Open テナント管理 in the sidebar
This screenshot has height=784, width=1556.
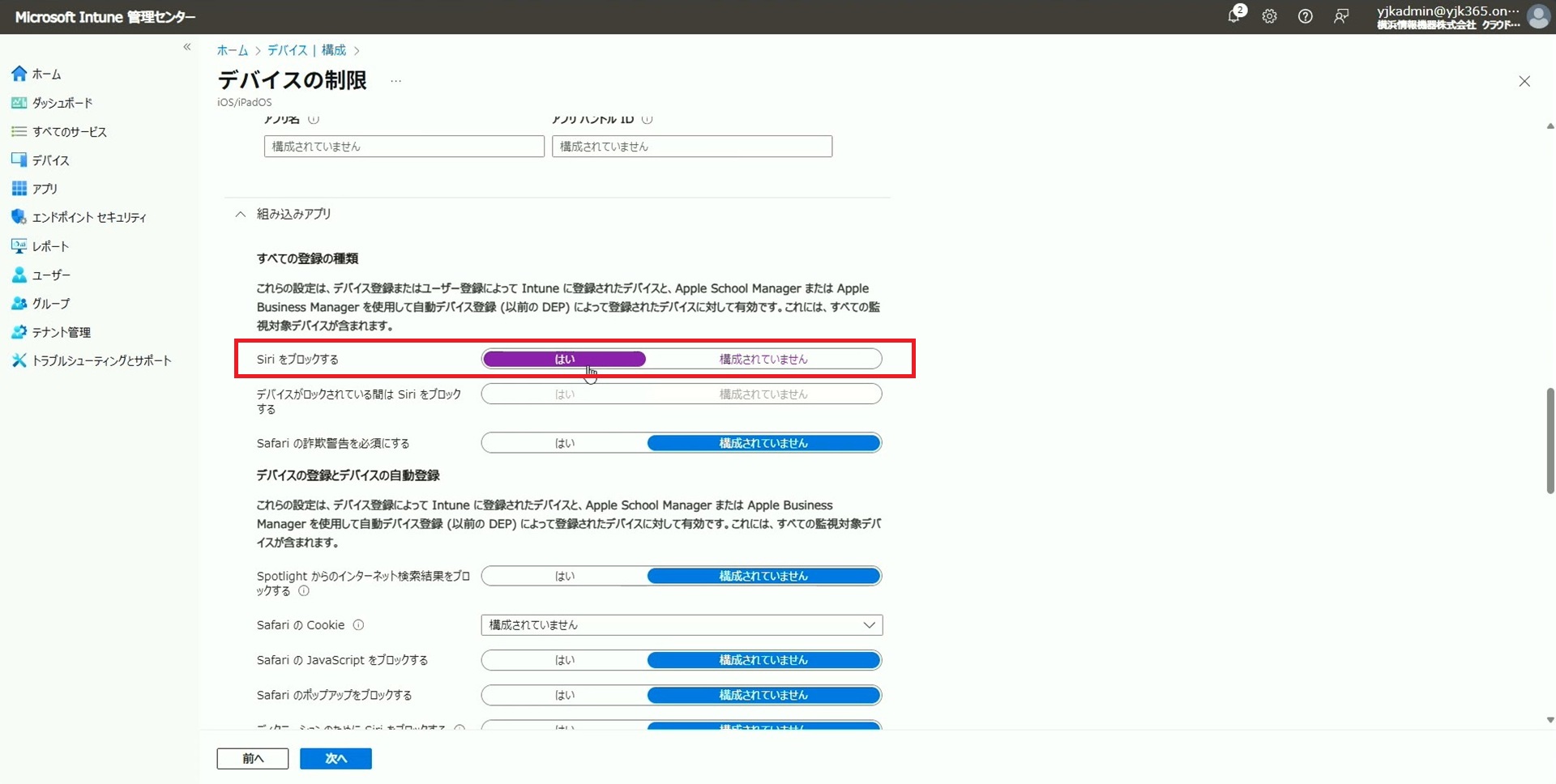point(61,332)
